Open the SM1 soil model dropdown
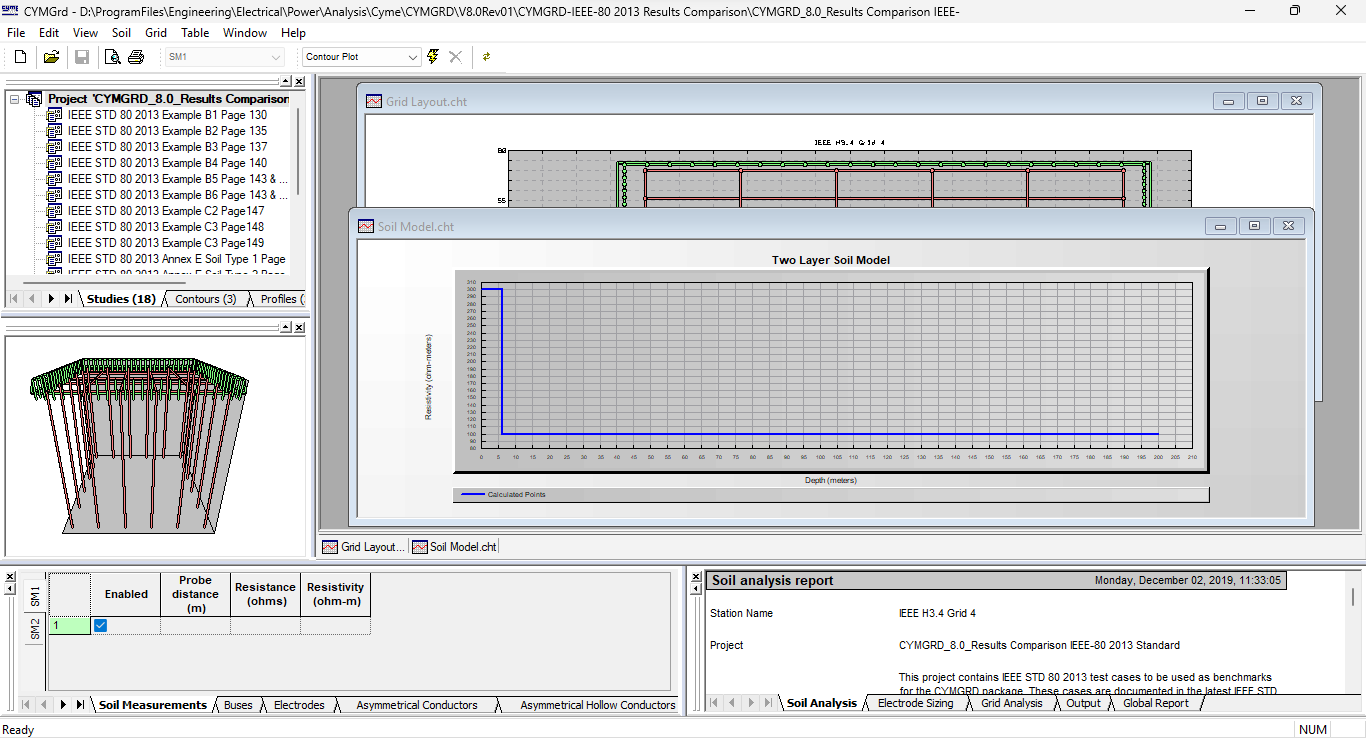Viewport: 1366px width, 738px height. (x=276, y=57)
